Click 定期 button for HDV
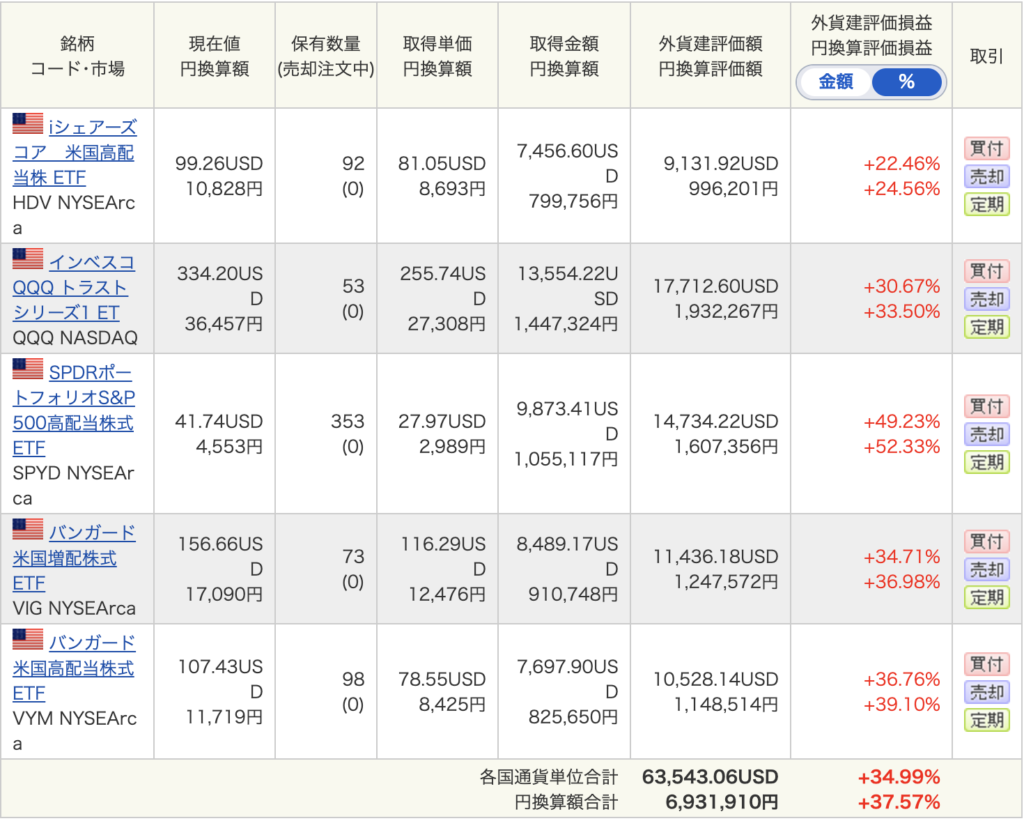Viewport: 1024px width, 821px height. pos(987,204)
